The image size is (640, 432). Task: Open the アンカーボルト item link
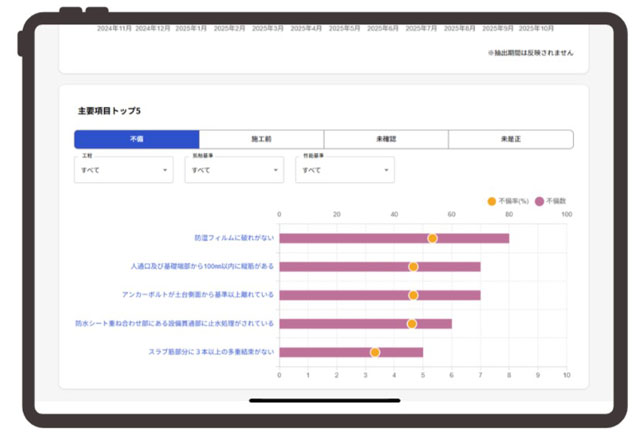pyautogui.click(x=198, y=295)
